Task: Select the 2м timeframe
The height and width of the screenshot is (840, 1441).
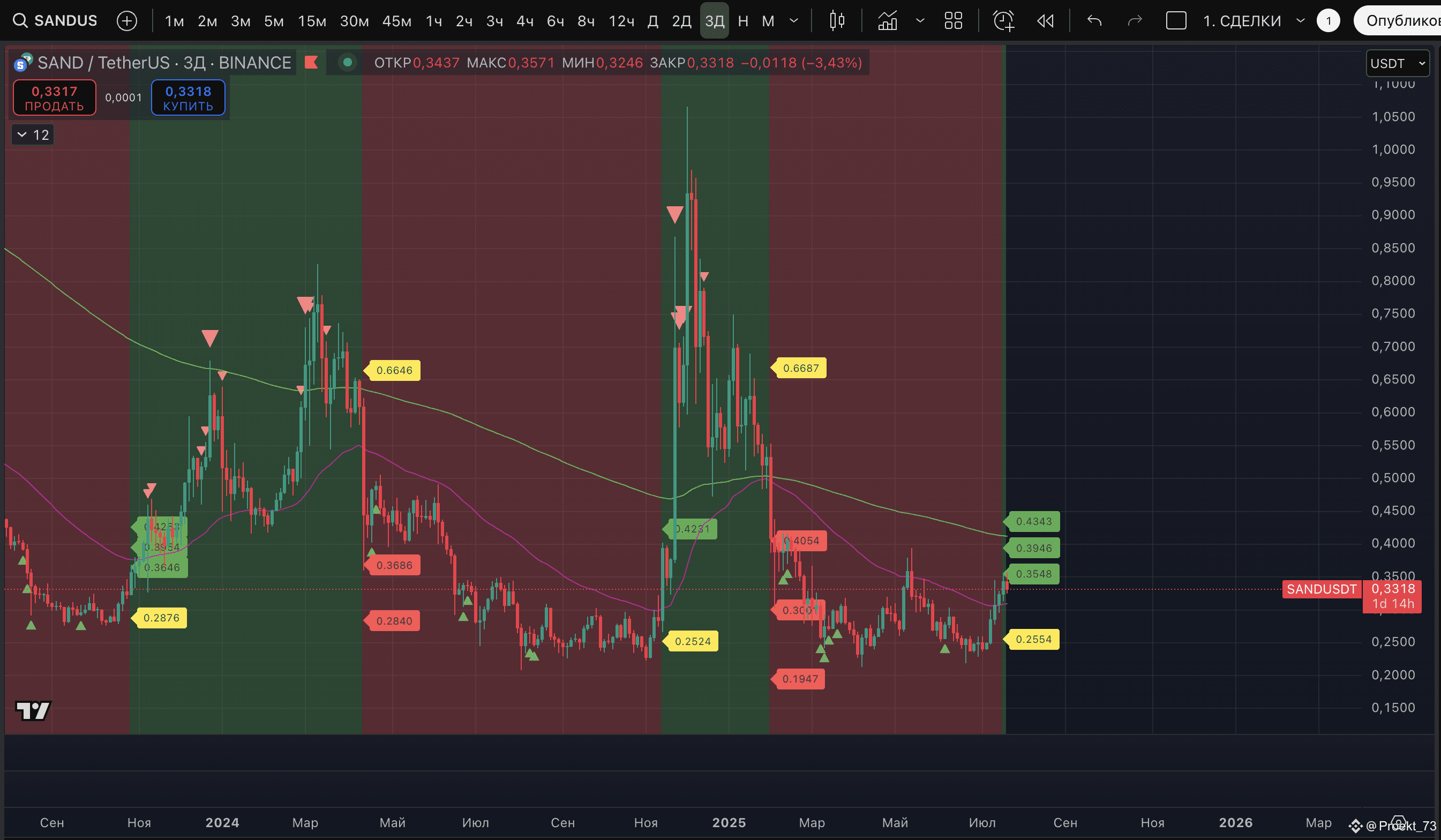Action: tap(207, 21)
